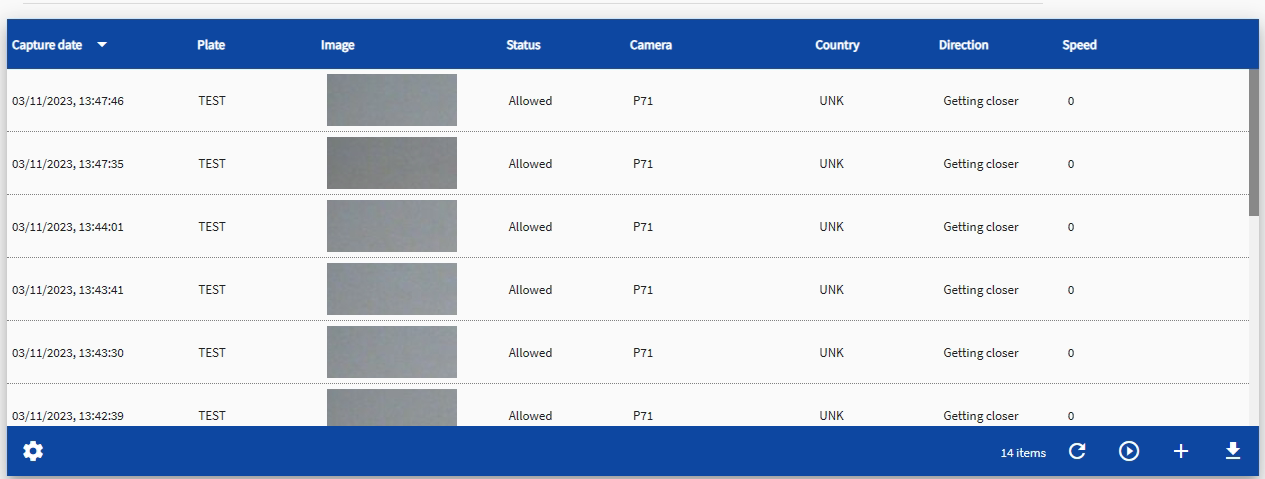This screenshot has width=1265, height=479.
Task: Sort by Direction column header
Action: [964, 45]
